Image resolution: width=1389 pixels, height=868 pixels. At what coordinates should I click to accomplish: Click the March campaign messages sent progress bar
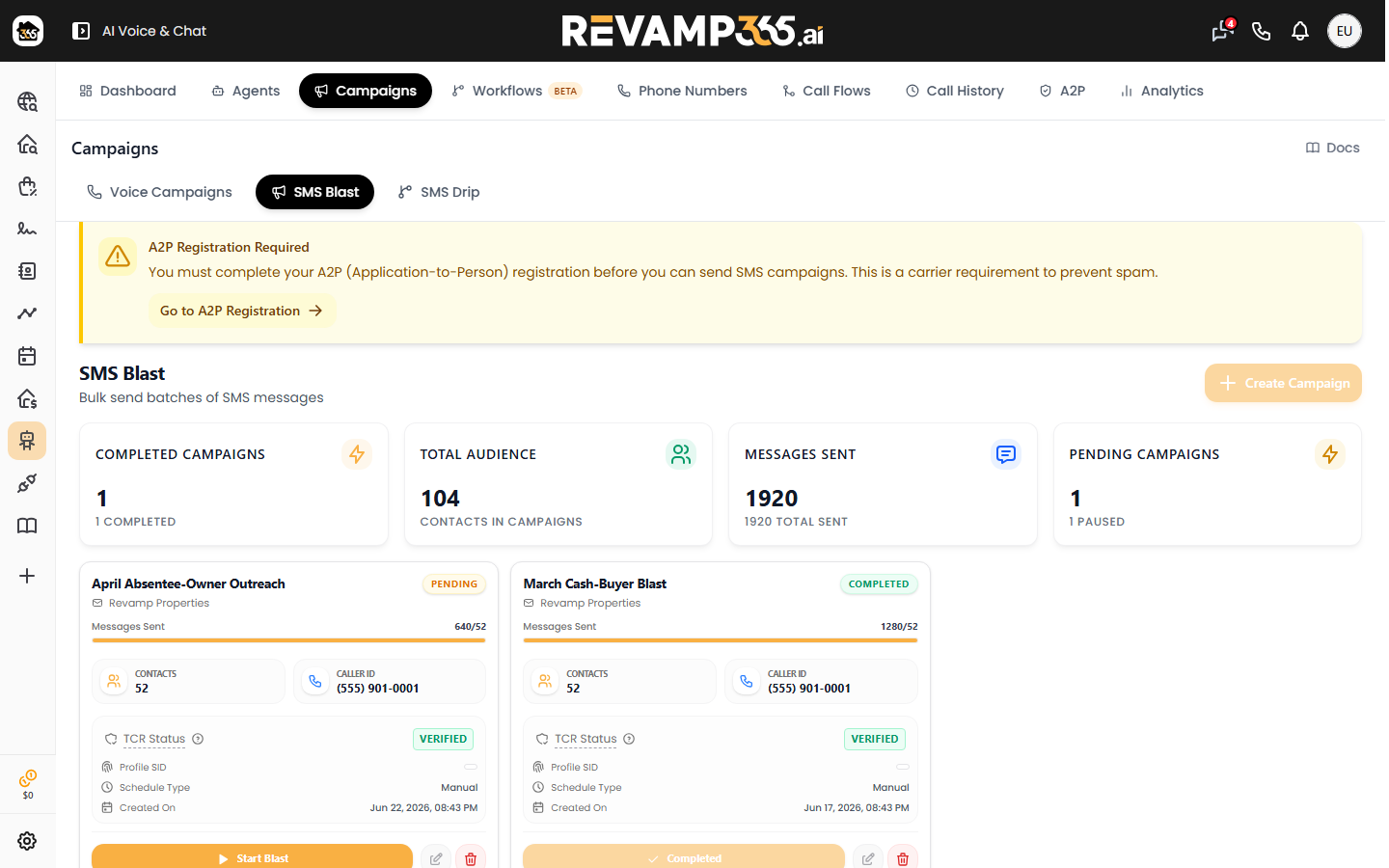[x=721, y=640]
